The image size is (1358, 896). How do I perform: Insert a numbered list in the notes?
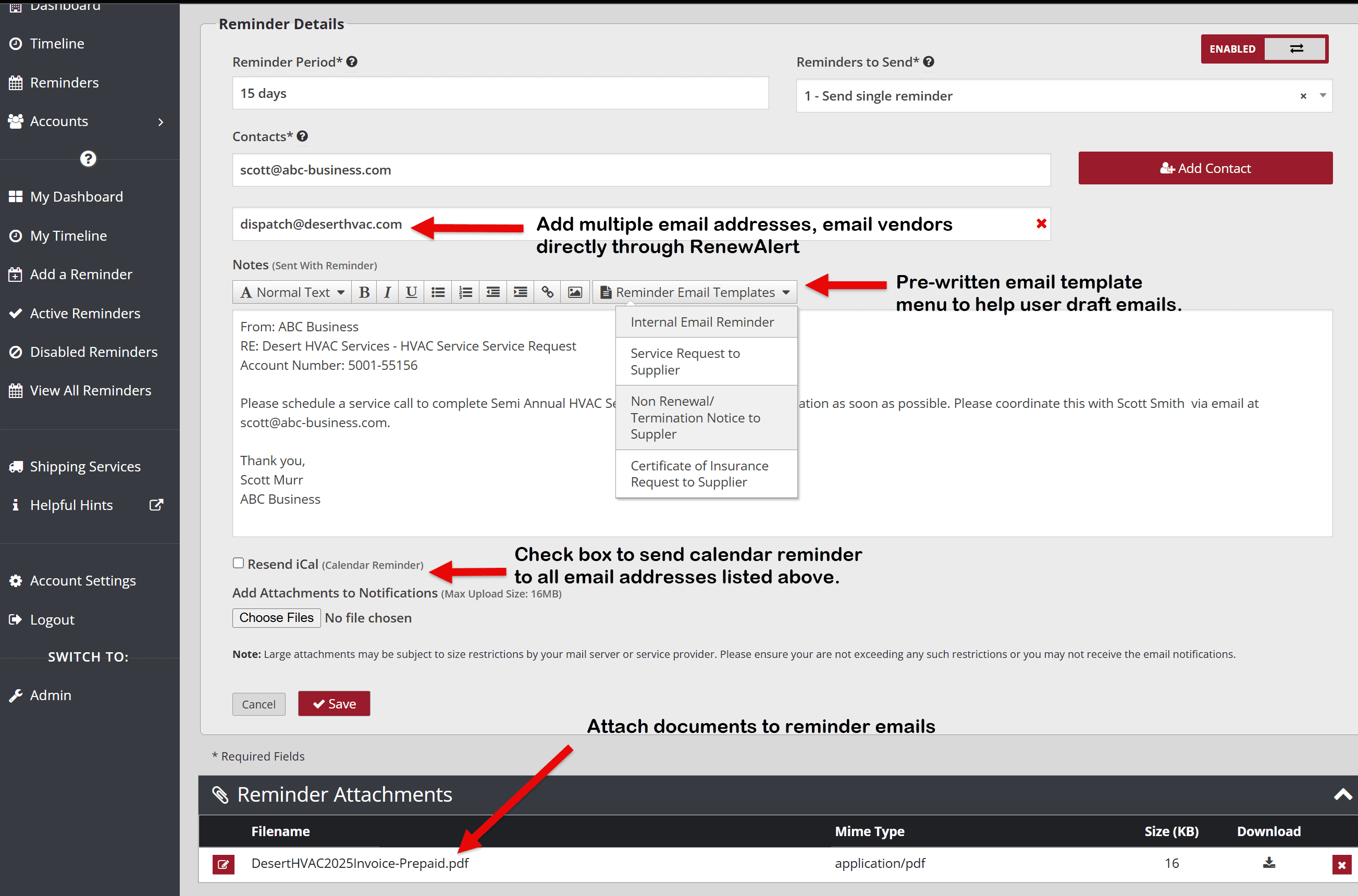(x=465, y=292)
